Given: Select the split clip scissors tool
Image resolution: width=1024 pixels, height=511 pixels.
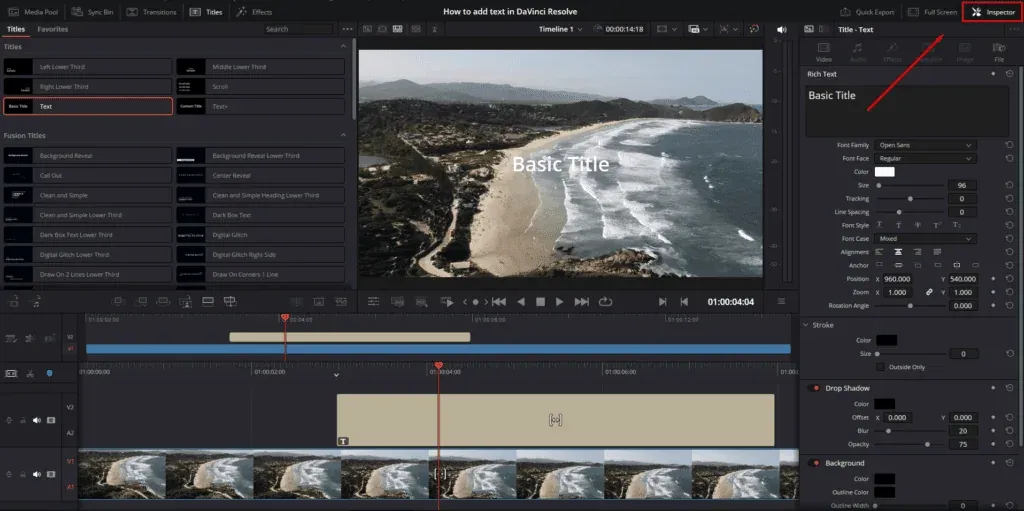Looking at the screenshot, I should coord(30,373).
